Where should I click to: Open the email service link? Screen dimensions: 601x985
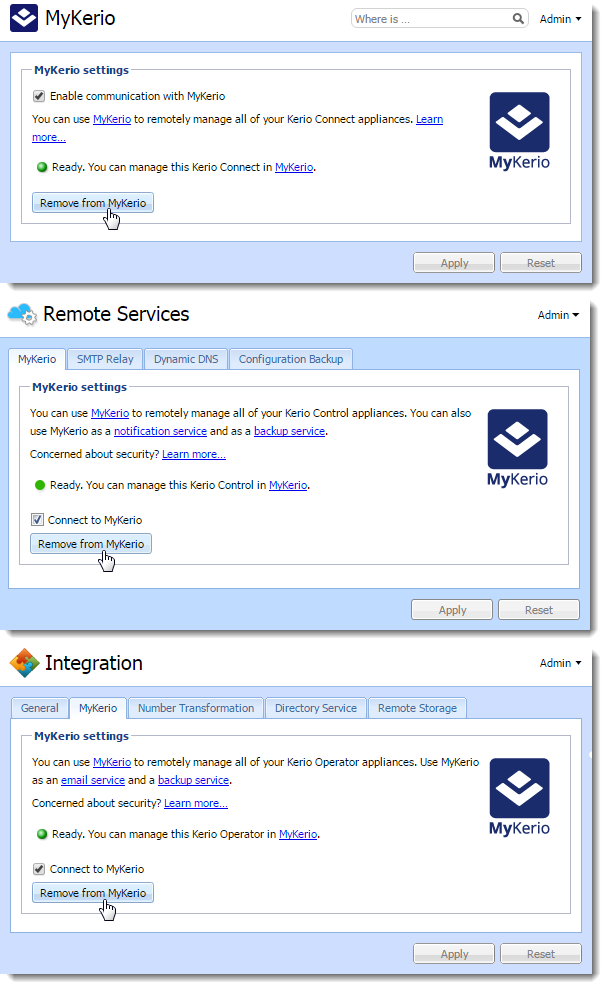coord(93,780)
